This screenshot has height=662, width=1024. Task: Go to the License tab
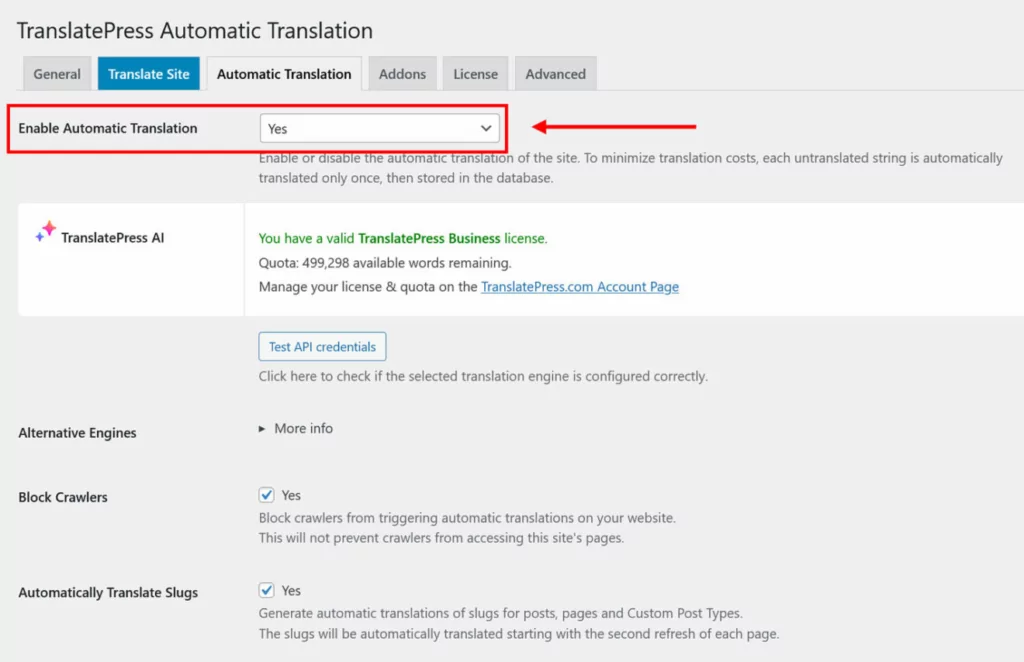pyautogui.click(x=475, y=74)
